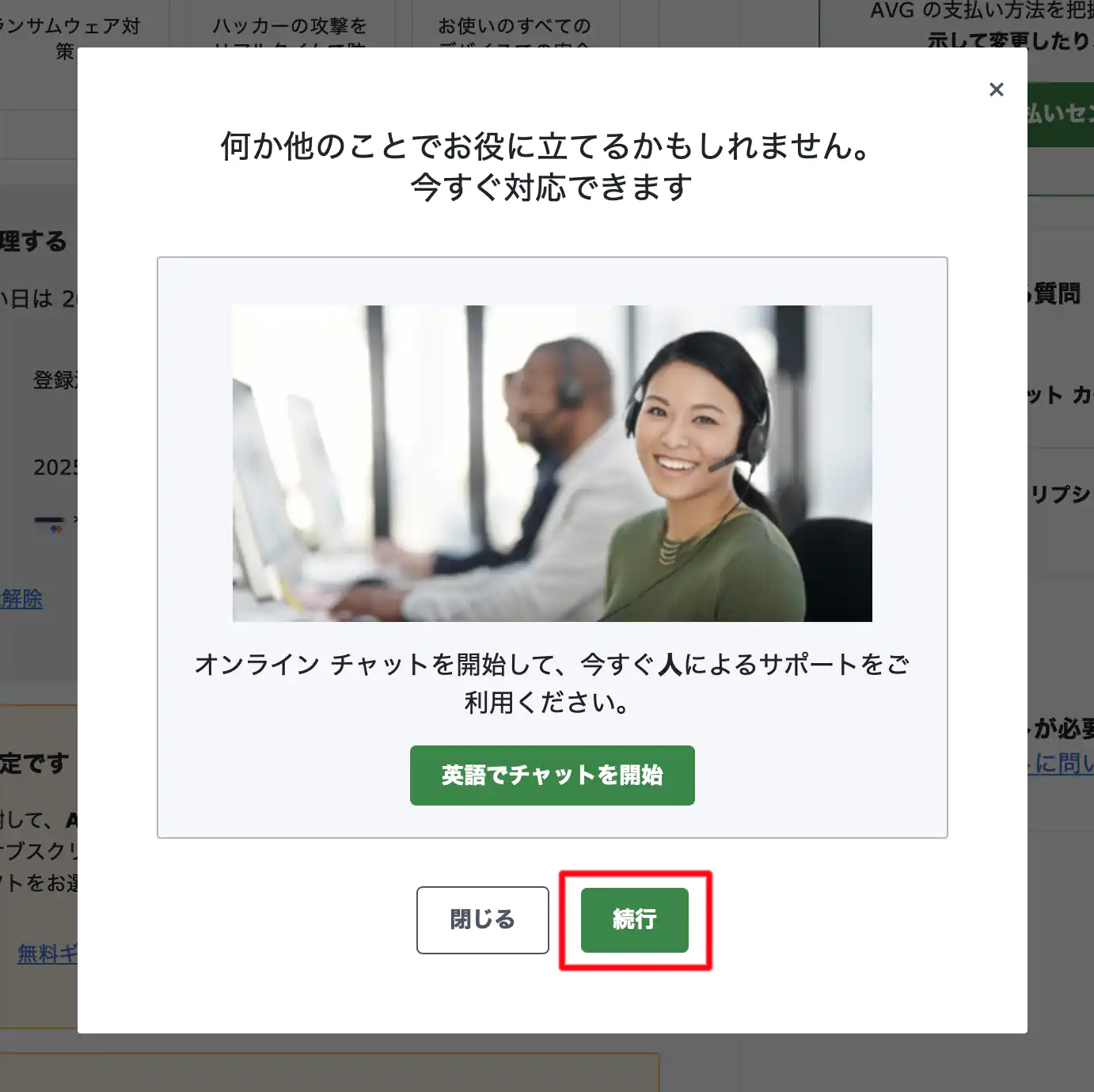Click the 定です heading in the yellow box

pos(34,763)
